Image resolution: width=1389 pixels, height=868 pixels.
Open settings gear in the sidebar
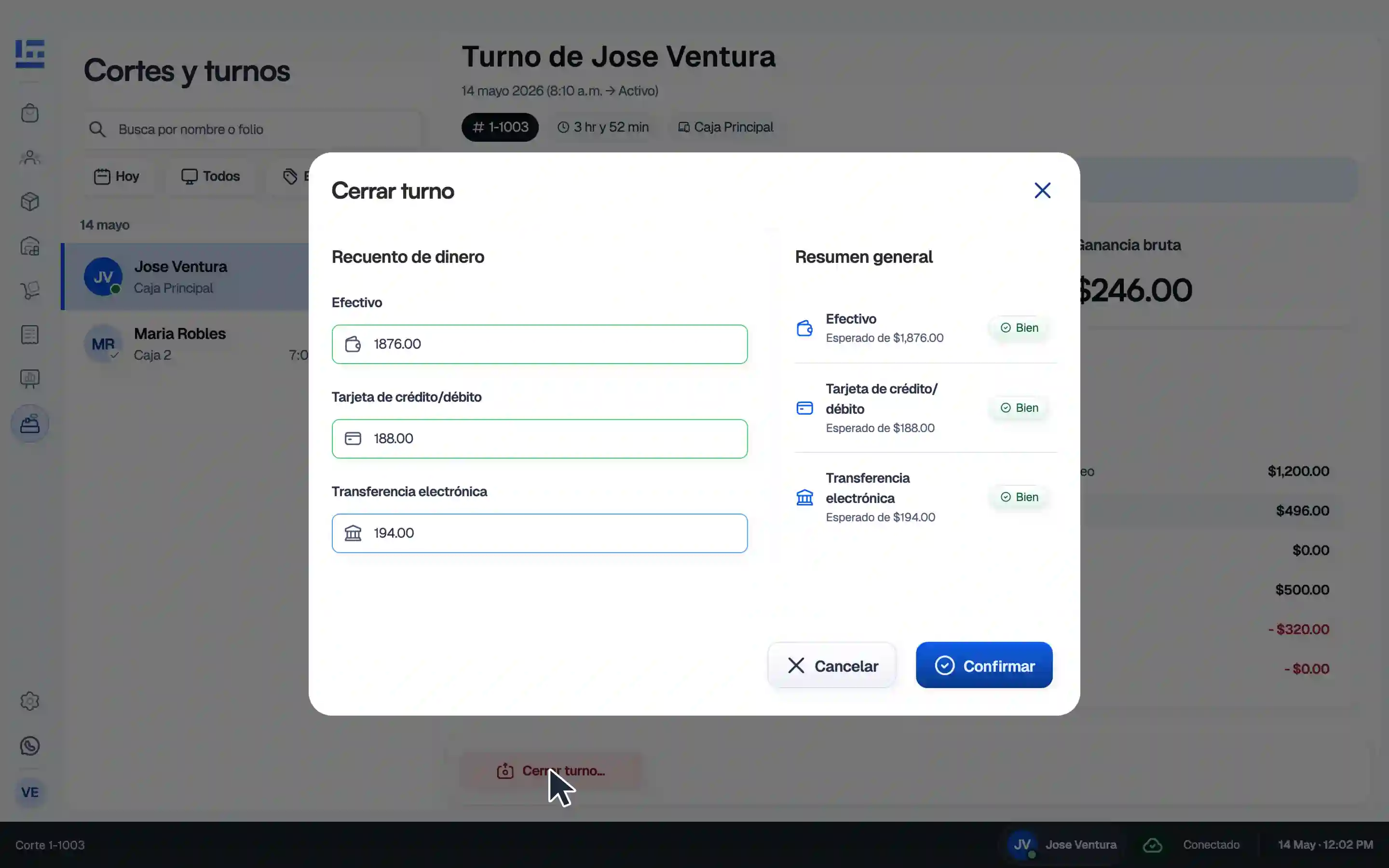(x=30, y=701)
